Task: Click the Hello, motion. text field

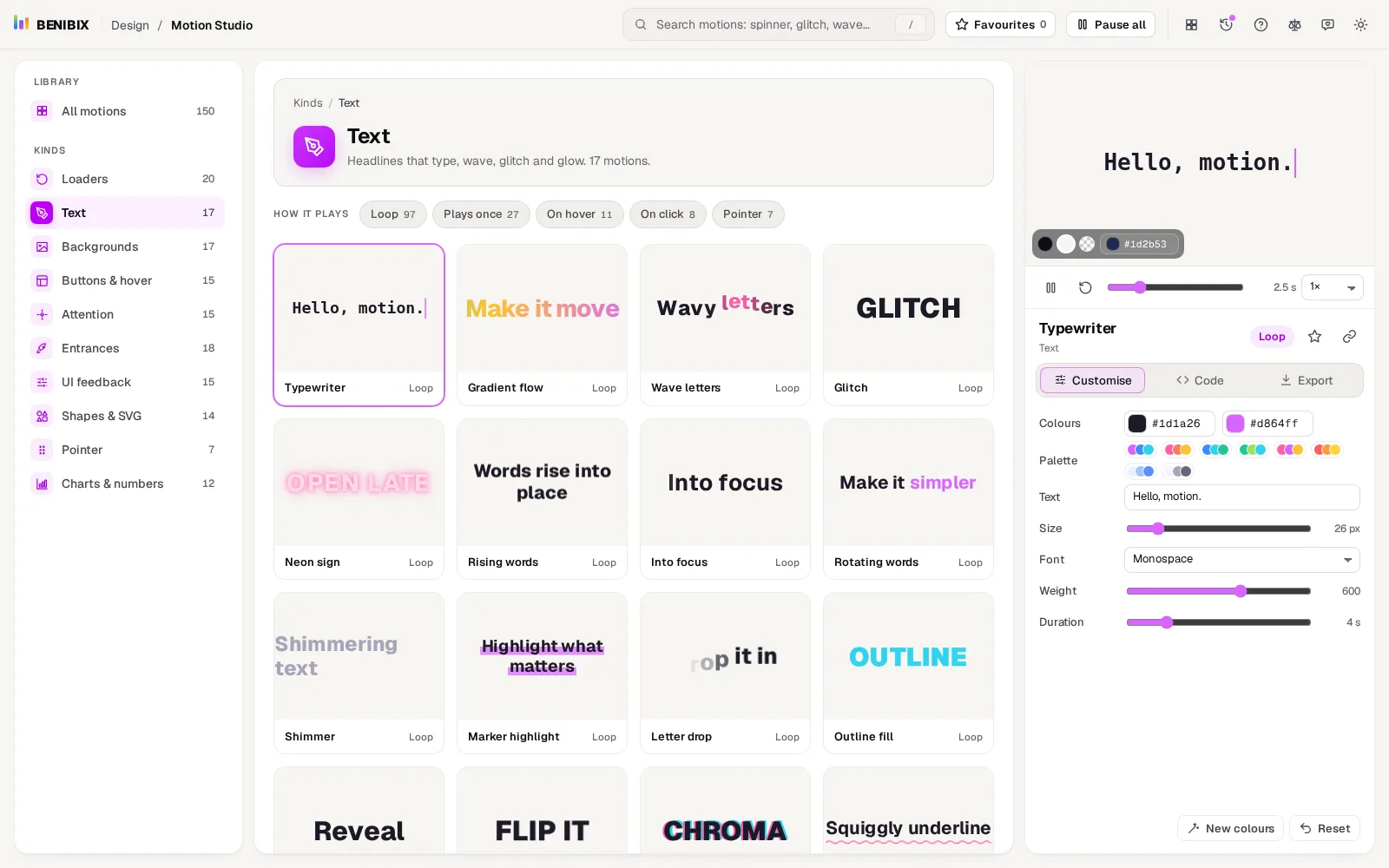Action: (1241, 497)
